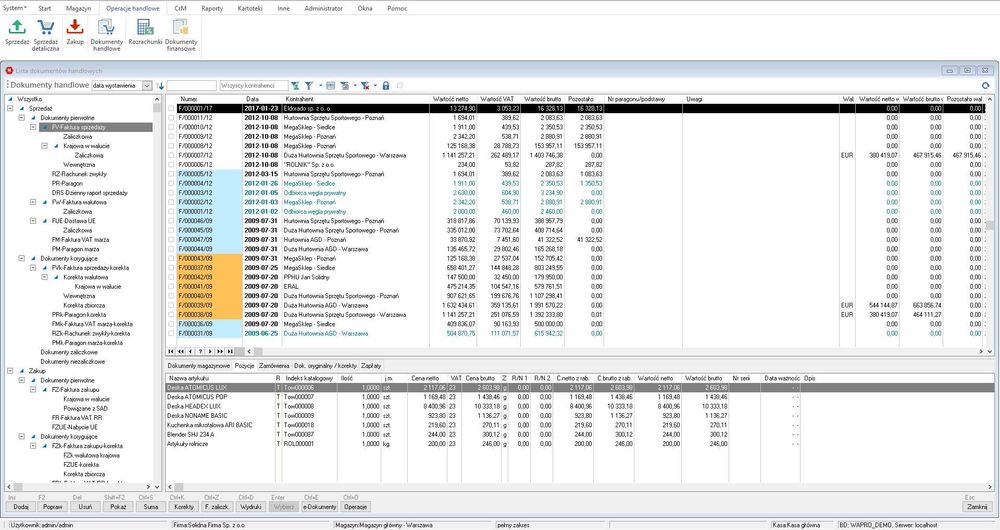Screen dimensions: 1000x530
Task: Open Rozrachunki calculator icon
Action: (x=145, y=27)
